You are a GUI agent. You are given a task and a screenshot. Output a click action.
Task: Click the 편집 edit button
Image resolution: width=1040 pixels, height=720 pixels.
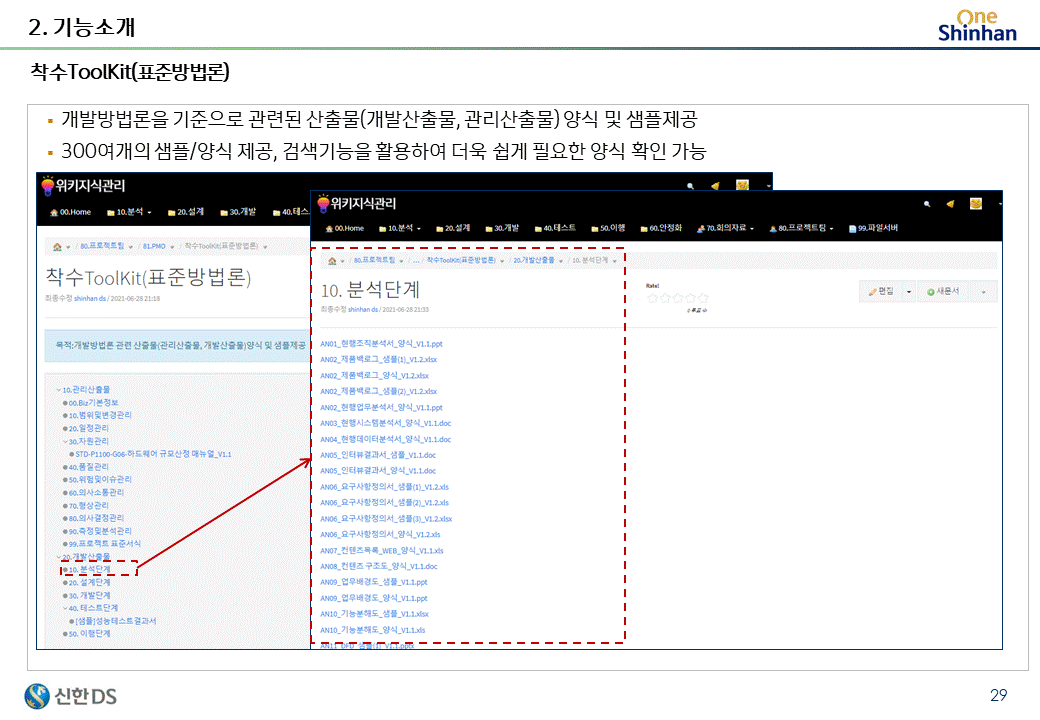coord(881,291)
